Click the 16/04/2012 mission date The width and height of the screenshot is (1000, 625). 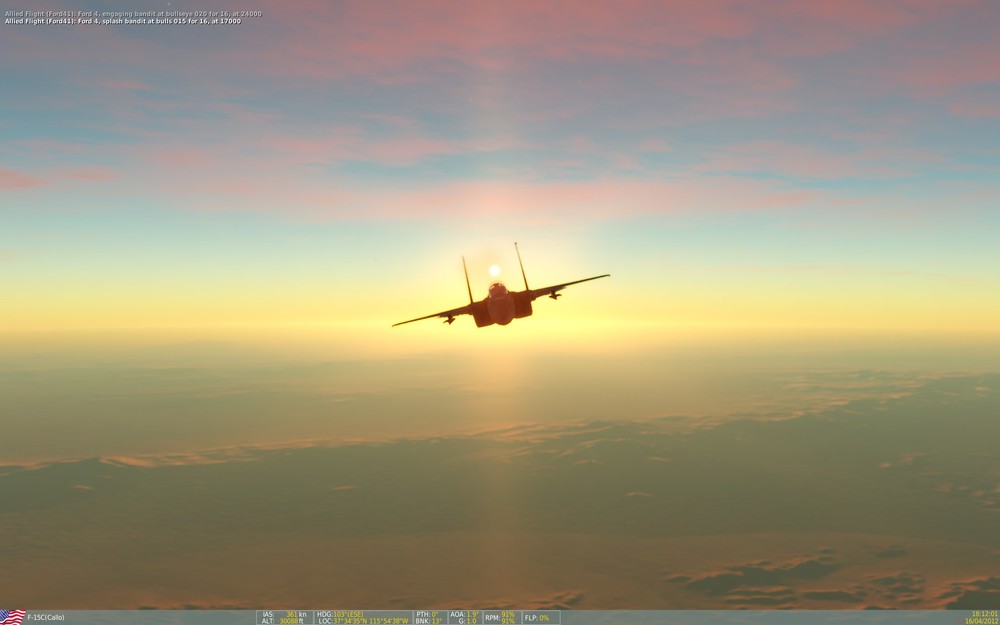(x=982, y=621)
